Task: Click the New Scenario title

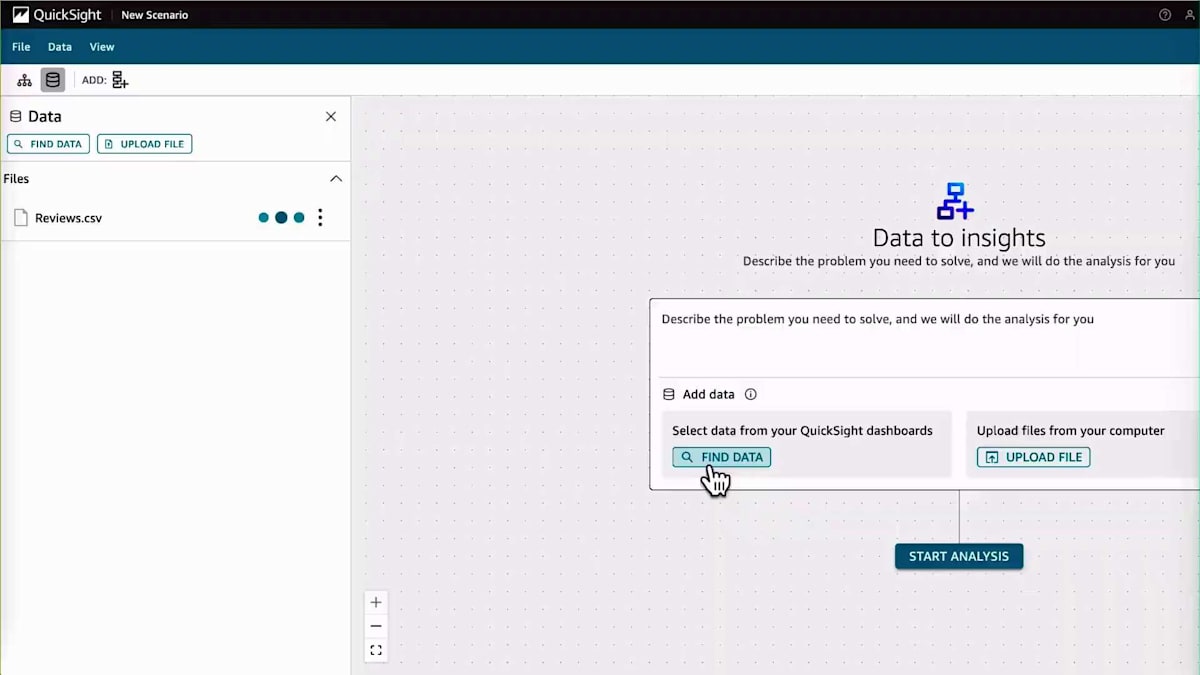Action: point(155,15)
